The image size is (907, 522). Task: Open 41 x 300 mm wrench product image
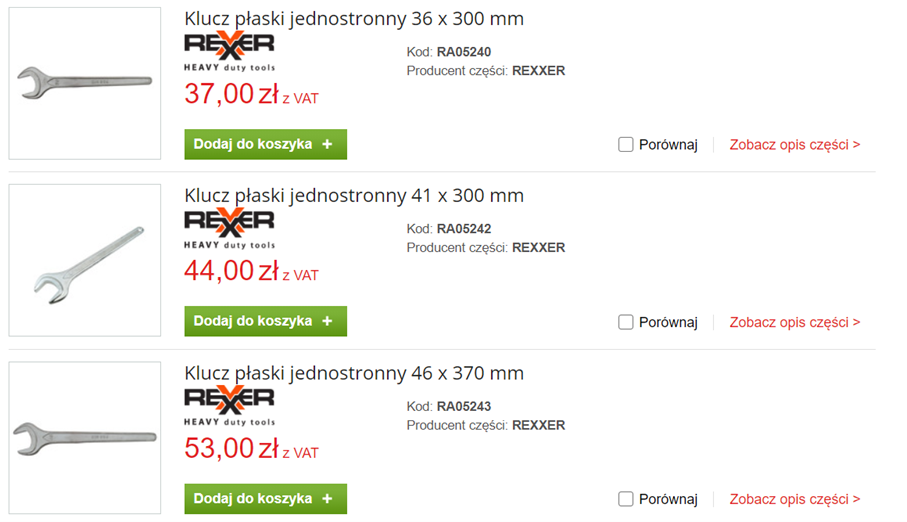tap(85, 260)
